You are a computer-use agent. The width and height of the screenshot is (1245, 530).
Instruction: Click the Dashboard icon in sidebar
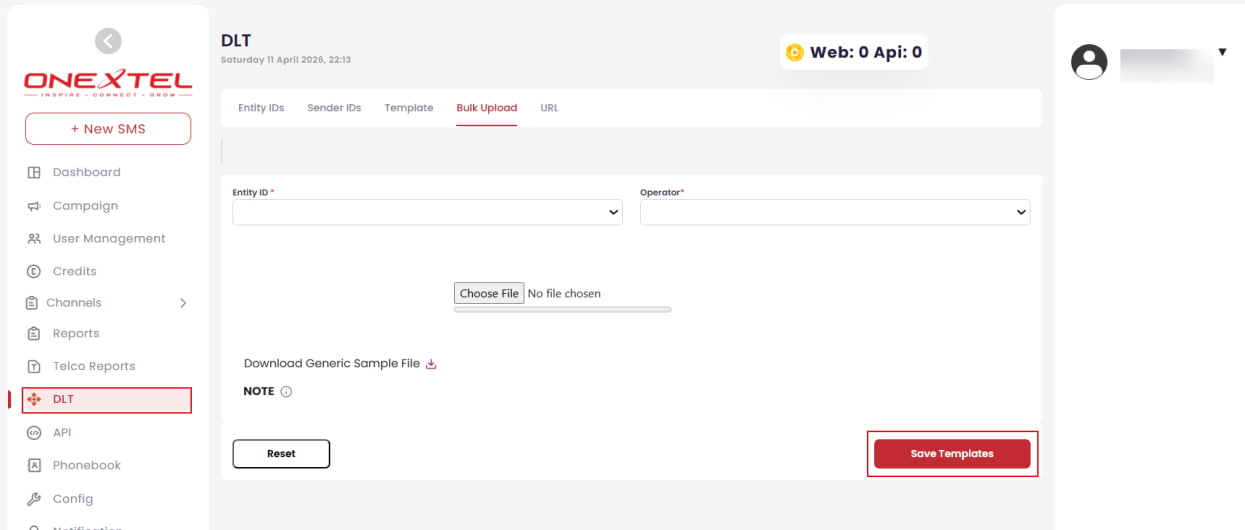[34, 172]
